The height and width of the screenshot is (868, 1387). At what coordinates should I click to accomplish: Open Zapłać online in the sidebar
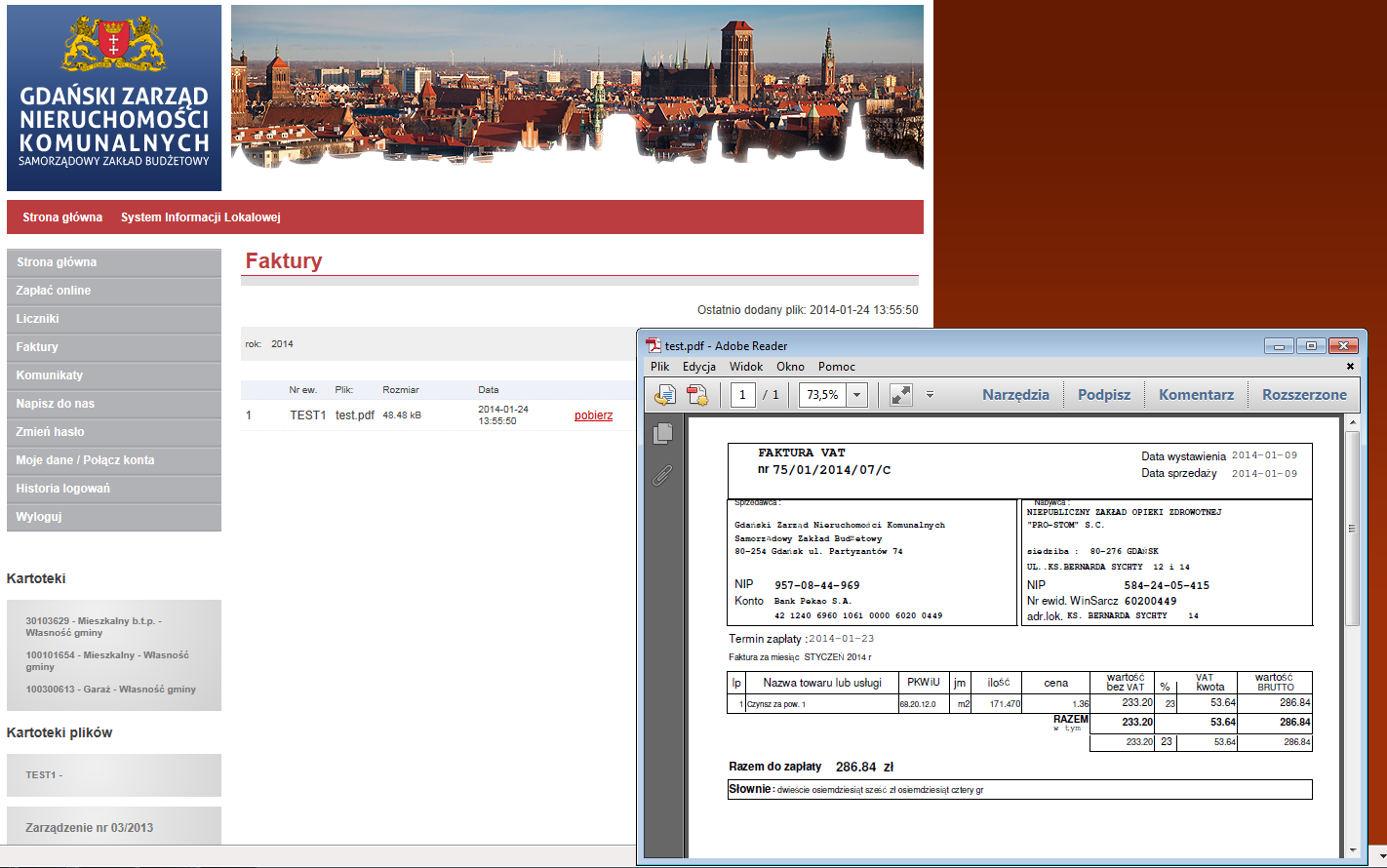click(x=114, y=291)
